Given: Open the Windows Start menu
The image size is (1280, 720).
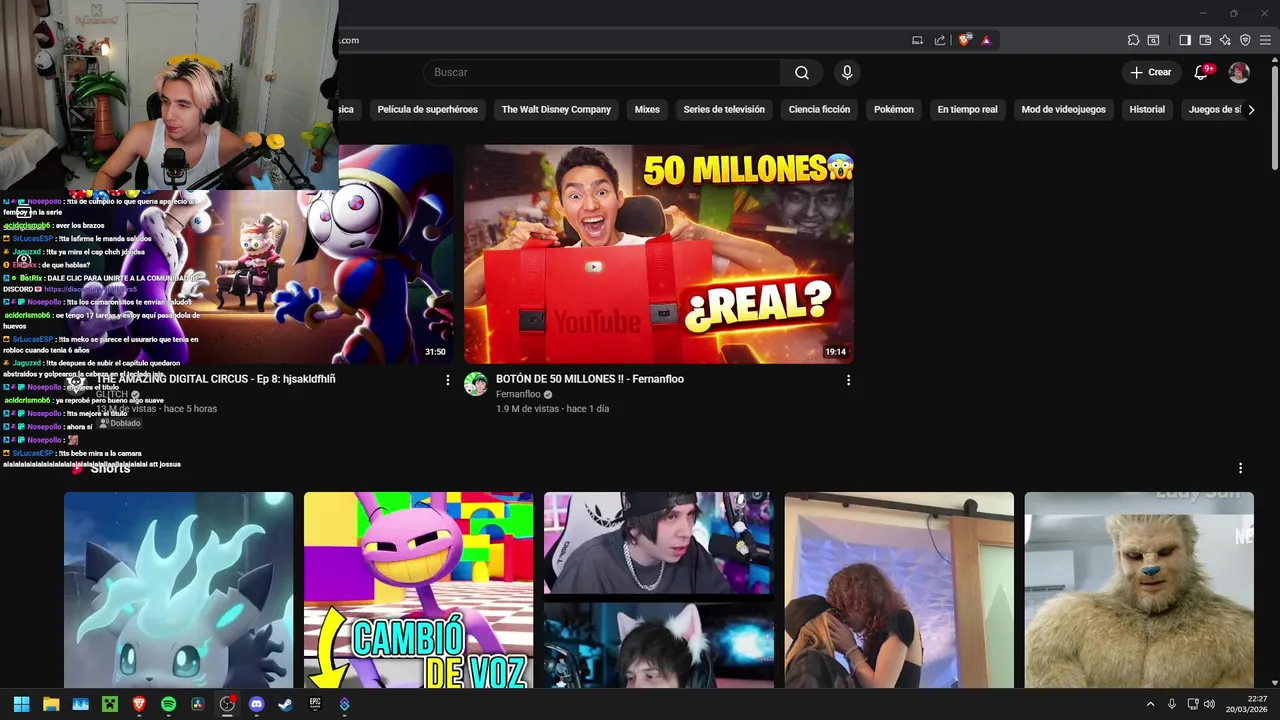Looking at the screenshot, I should (21, 704).
